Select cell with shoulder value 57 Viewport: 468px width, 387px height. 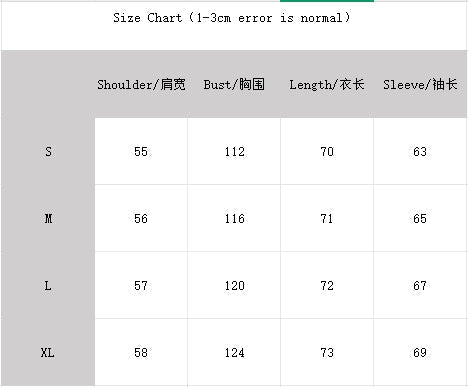141,285
